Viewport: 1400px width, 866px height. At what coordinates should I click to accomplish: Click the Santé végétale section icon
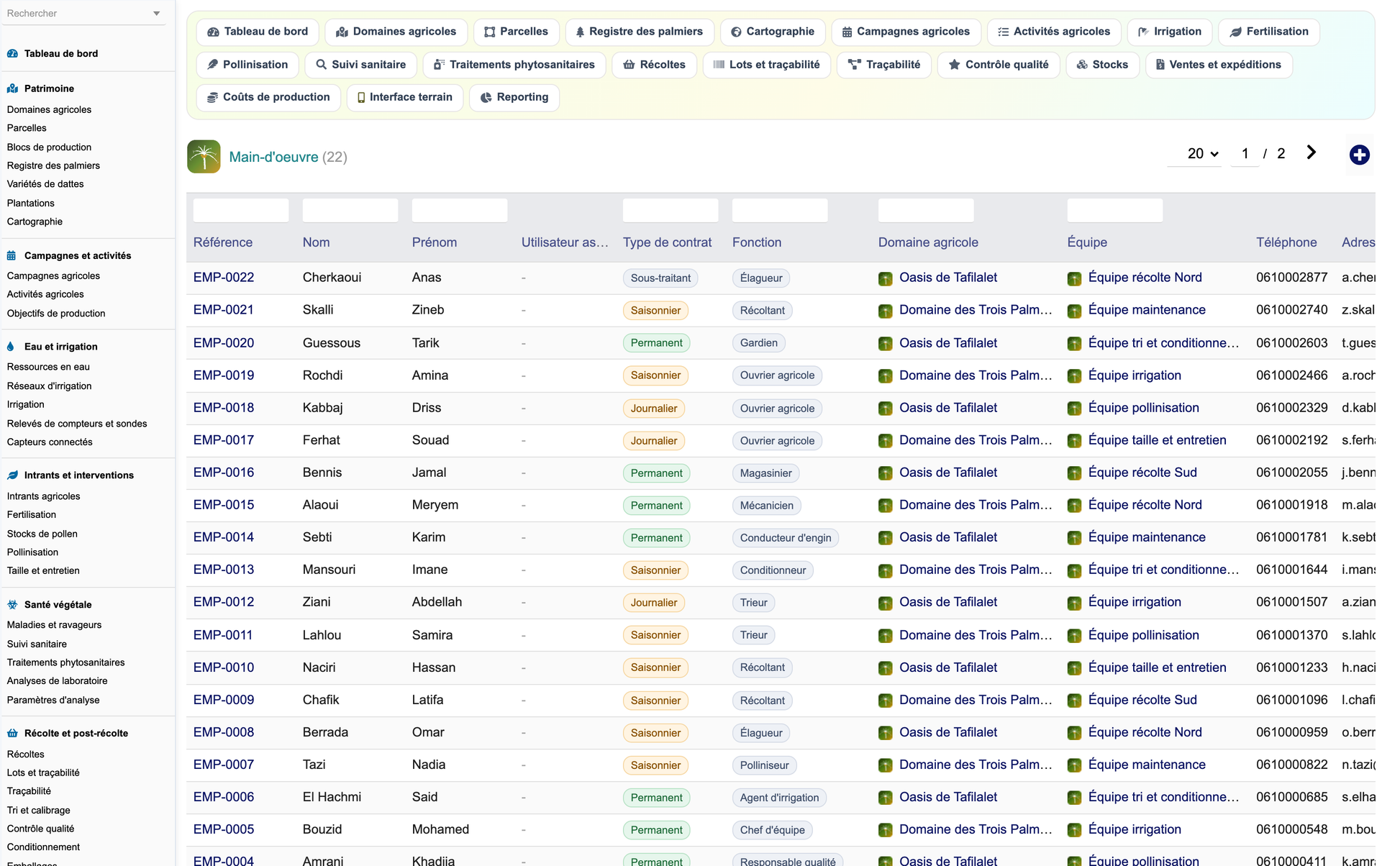click(x=12, y=604)
